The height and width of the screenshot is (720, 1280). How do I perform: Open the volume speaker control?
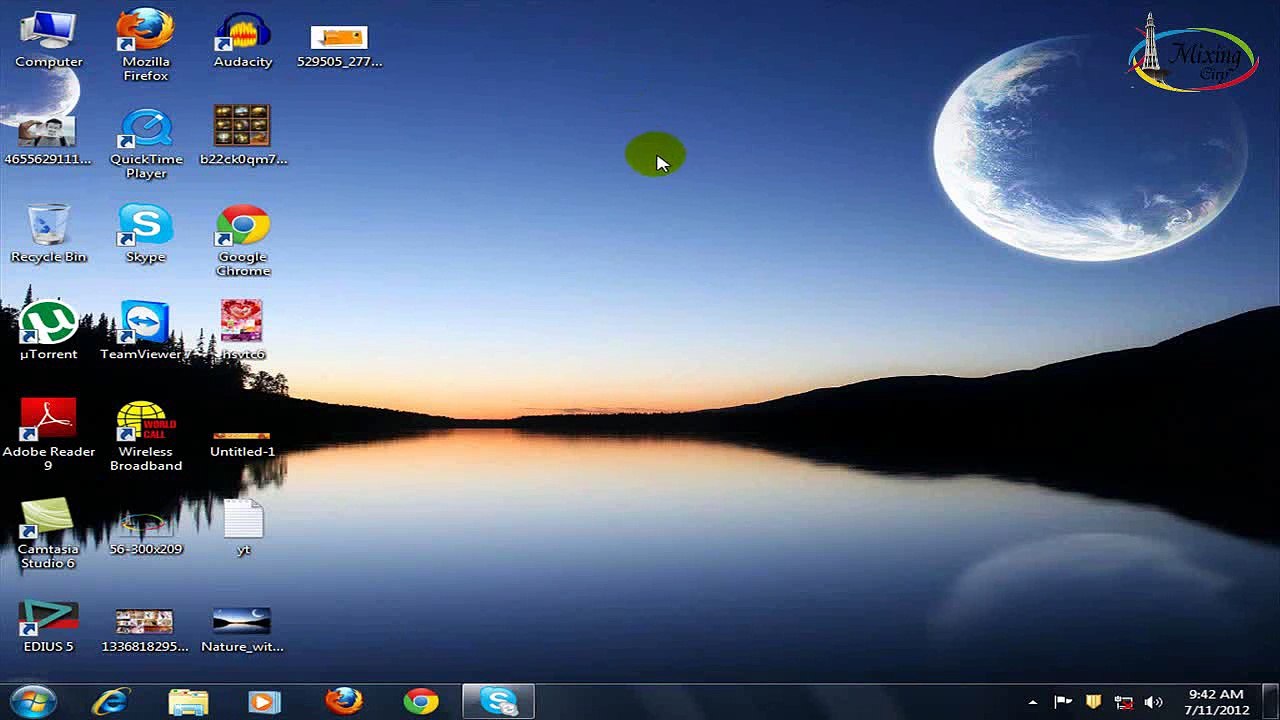pos(1153,702)
